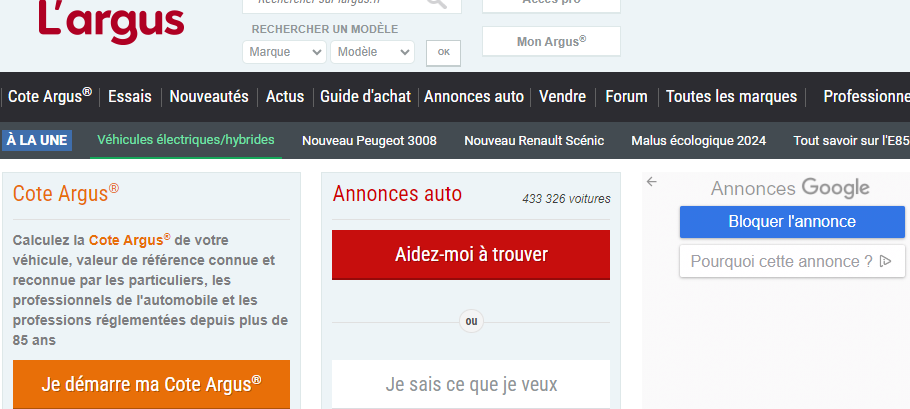Click Je démarre ma Cote Argus button
This screenshot has height=409, width=910.
[151, 384]
